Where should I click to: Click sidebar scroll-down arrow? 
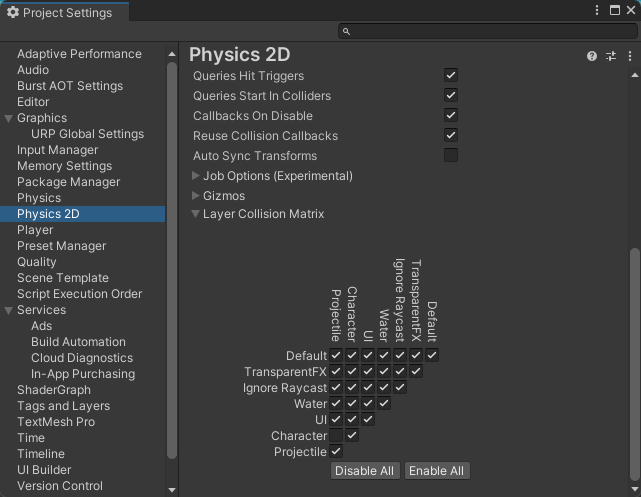coord(172,490)
